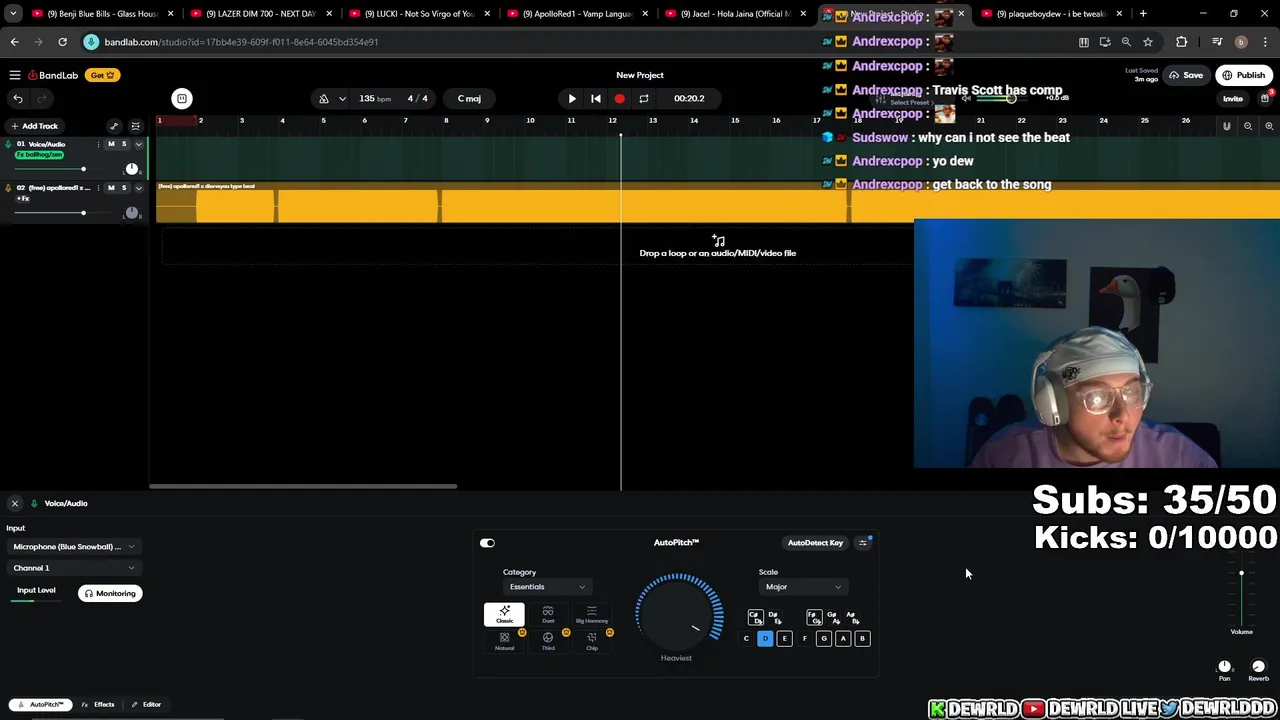
Task: Select the Classic AutoPitch preset
Action: (504, 614)
